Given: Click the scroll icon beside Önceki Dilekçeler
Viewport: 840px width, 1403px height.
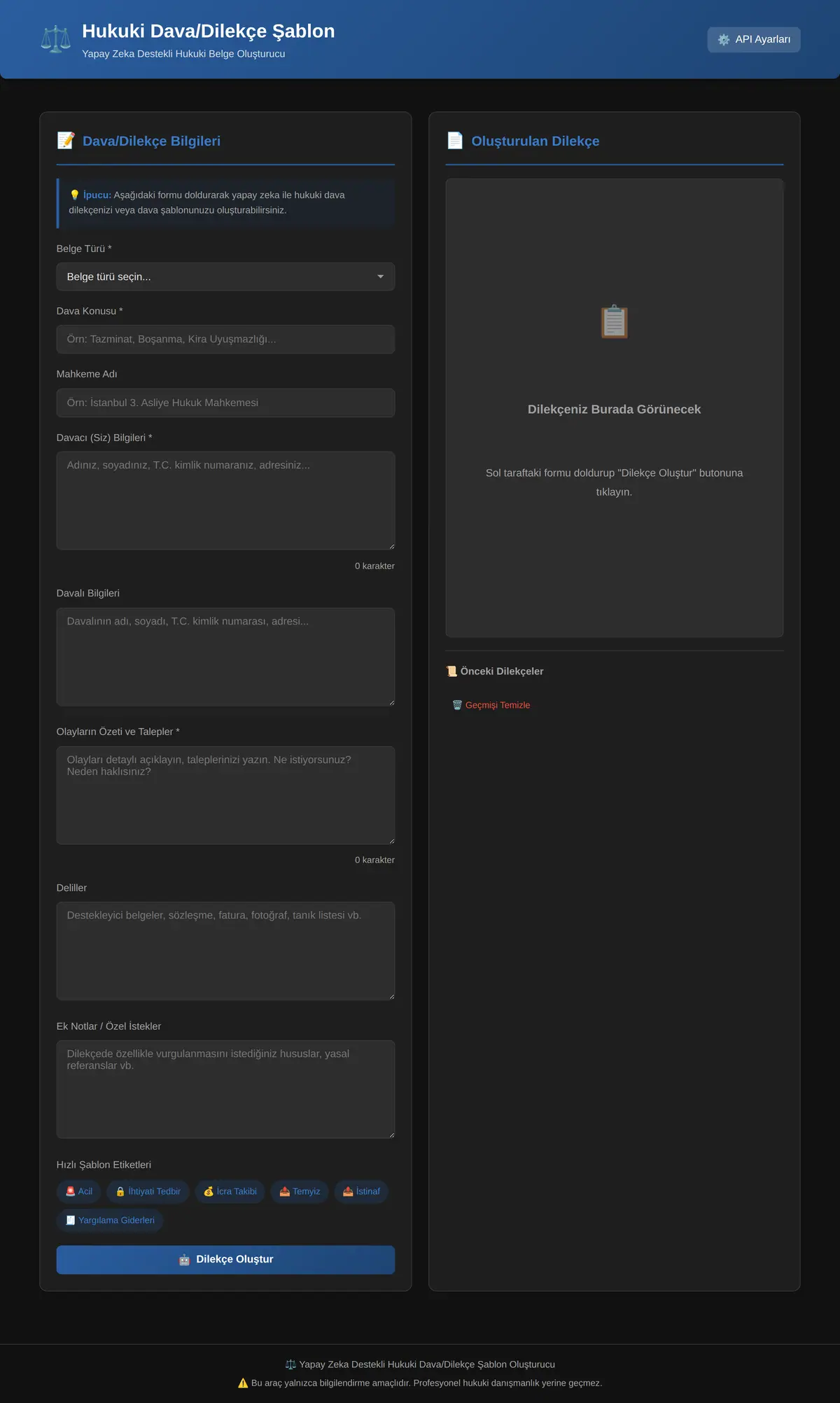Looking at the screenshot, I should (451, 671).
